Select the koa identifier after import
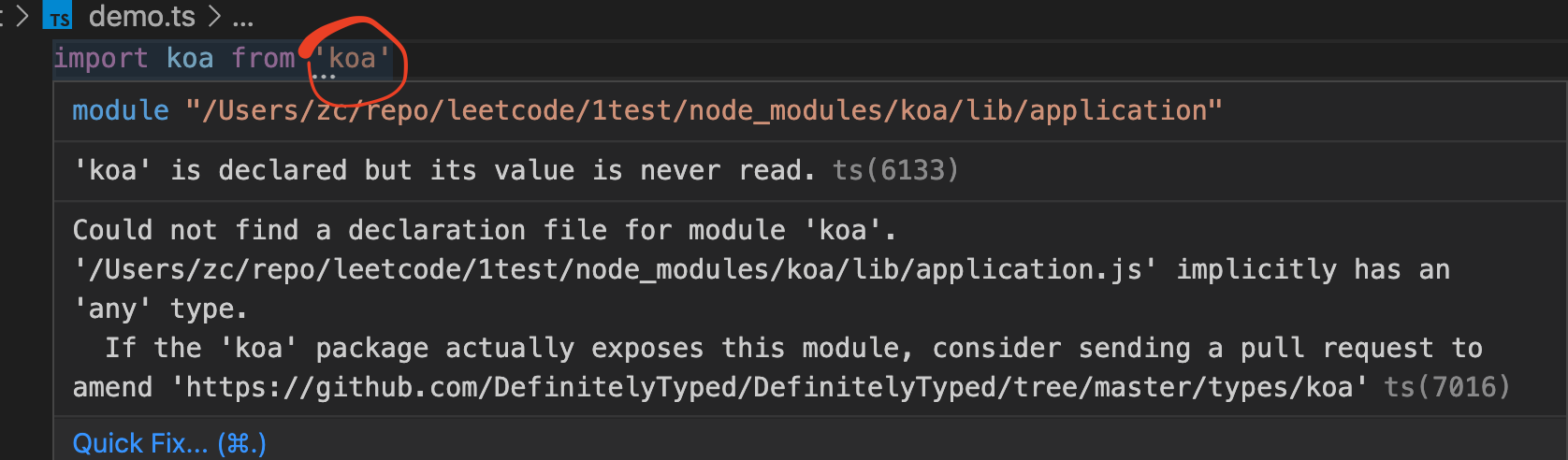This screenshot has height=460, width=1568. 190,58
